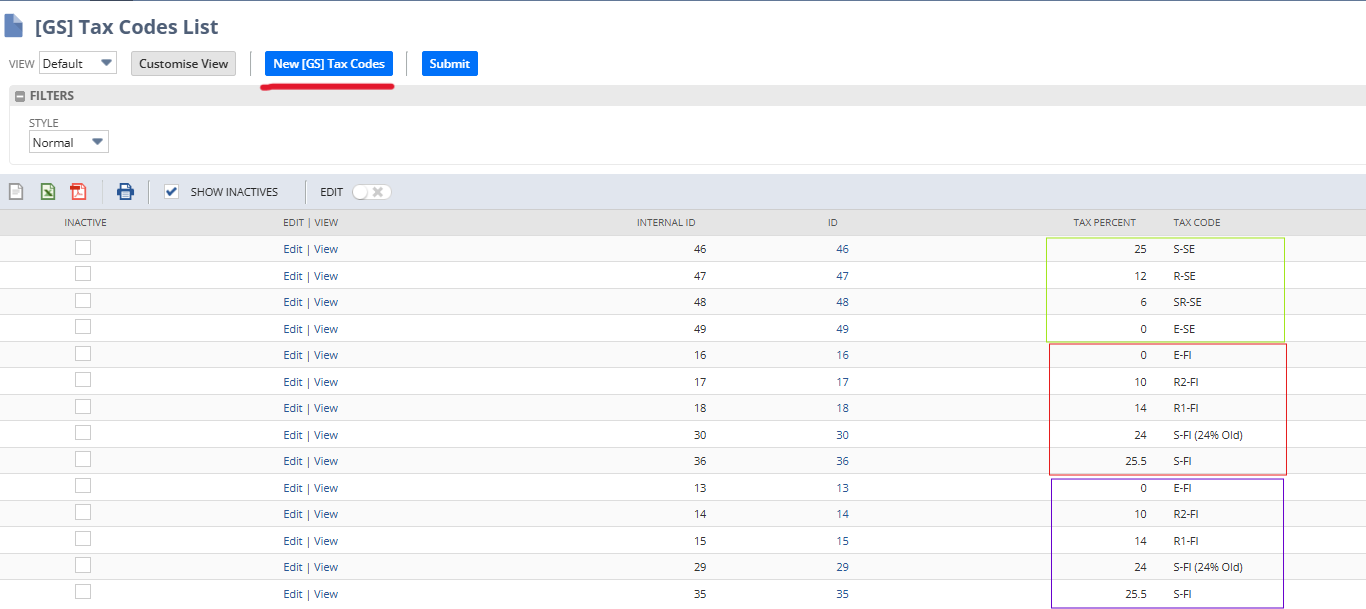Click the Customise View button

183,63
